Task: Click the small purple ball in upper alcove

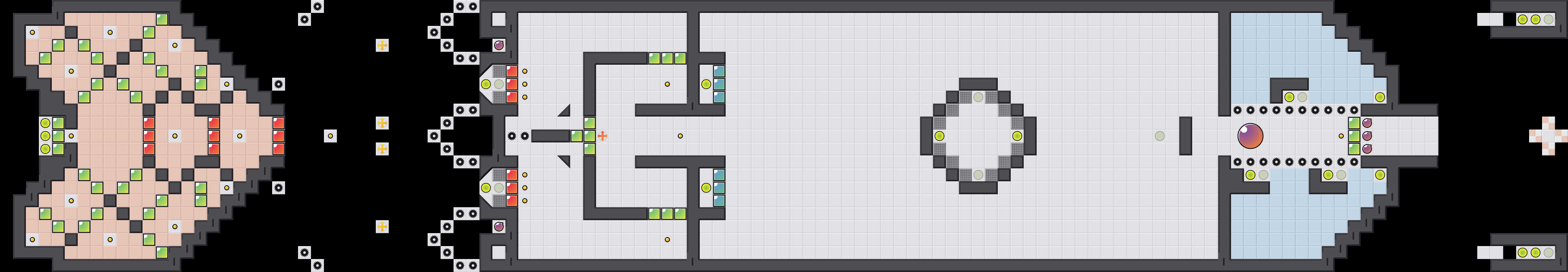Action: click(499, 45)
